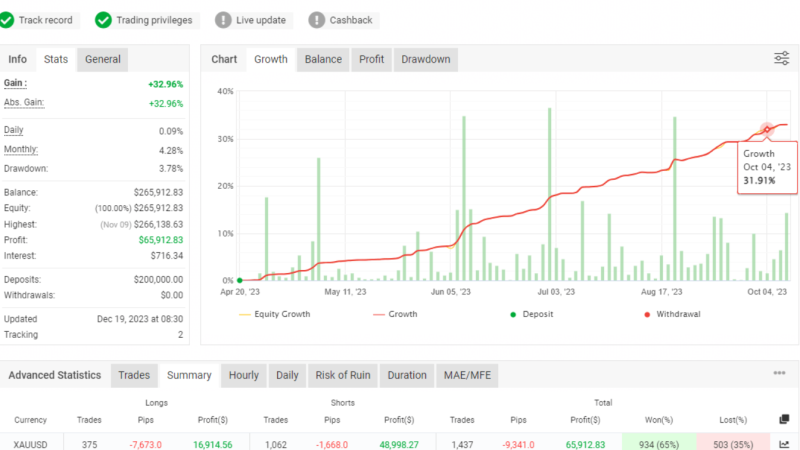
Task: Open the chart settings sliders icon
Action: [781, 59]
